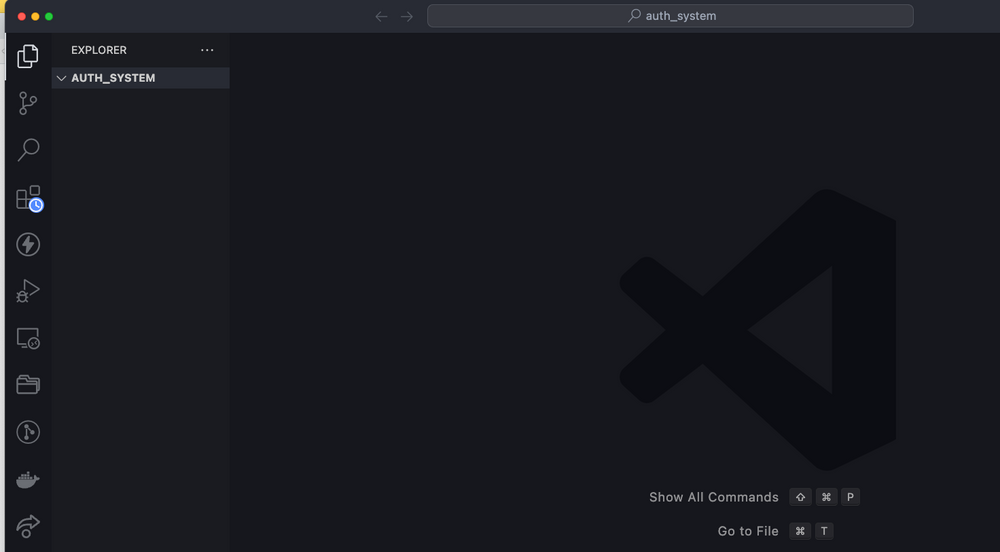Image resolution: width=1000 pixels, height=552 pixels.
Task: Click the auth_system command center search box
Action: 670,16
